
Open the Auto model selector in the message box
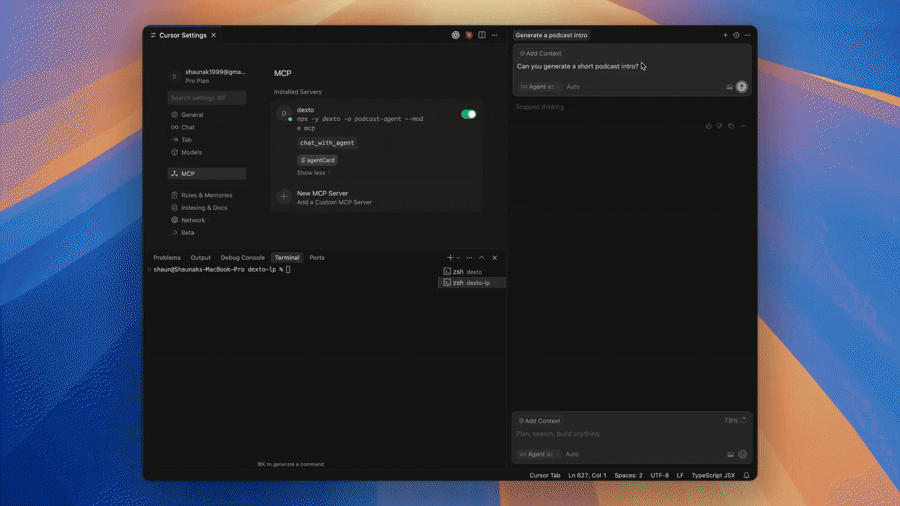tap(573, 87)
